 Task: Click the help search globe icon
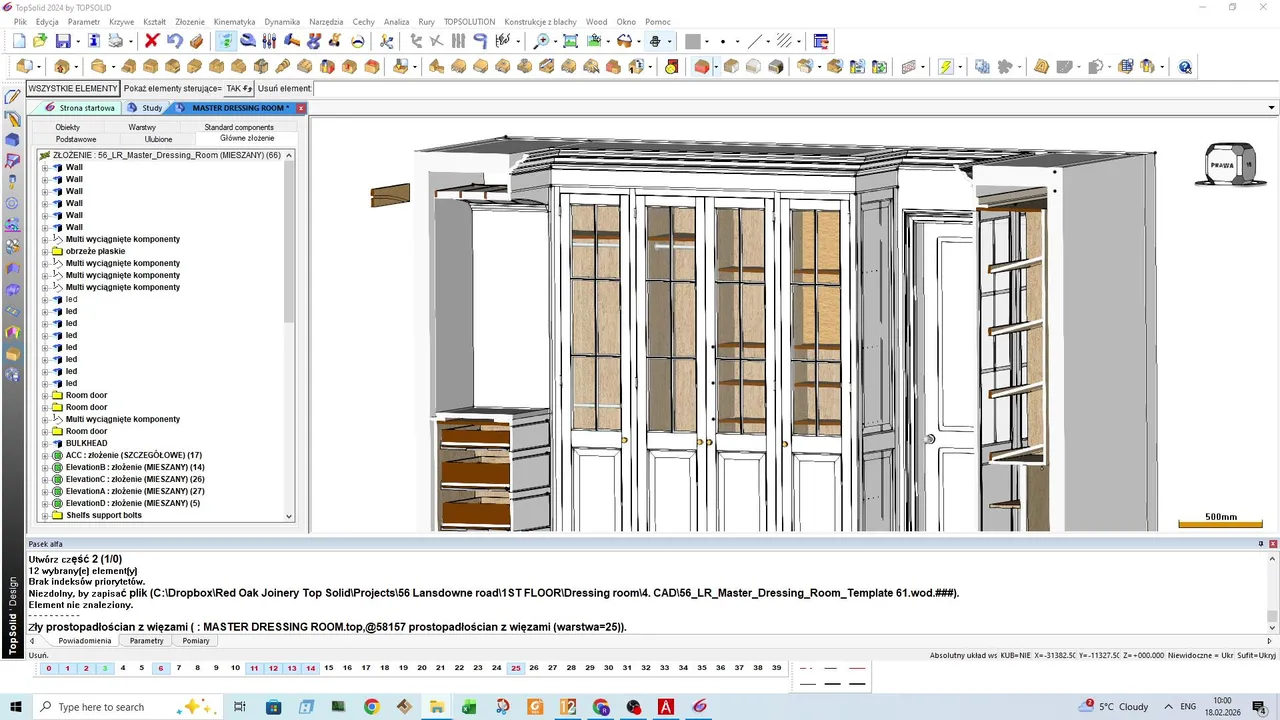1185,67
